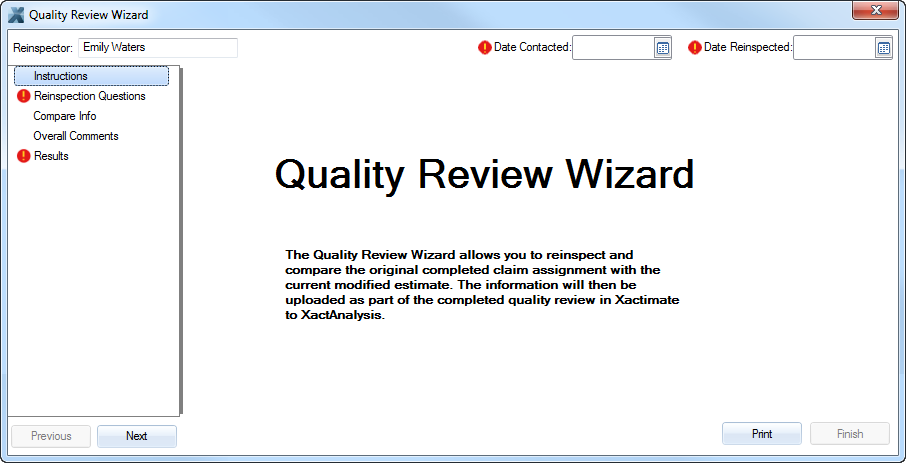Switch to the Results step
The width and height of the screenshot is (906, 463).
[x=51, y=156]
